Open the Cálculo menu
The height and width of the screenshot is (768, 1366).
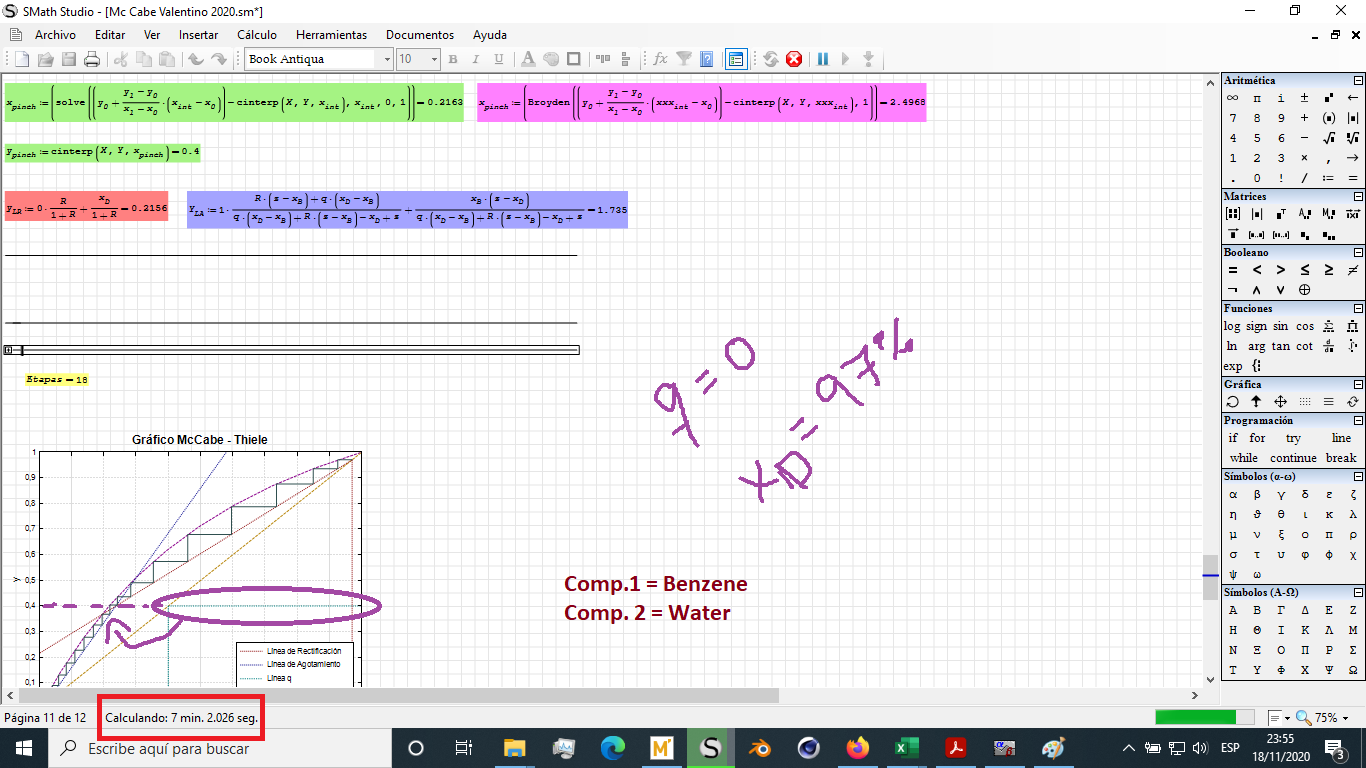(257, 35)
